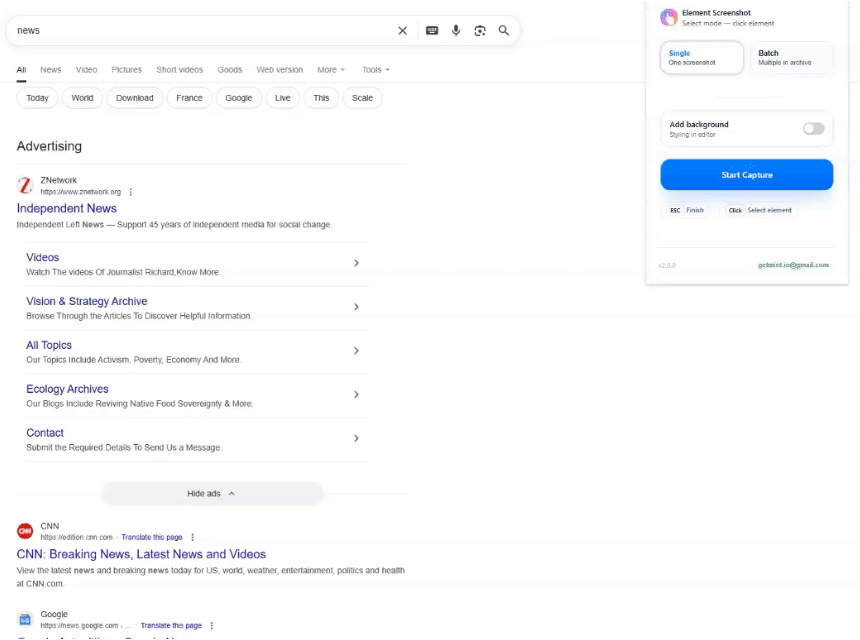Image resolution: width=860 pixels, height=640 pixels.
Task: Select Batch multiple in archive mode
Action: click(x=789, y=58)
